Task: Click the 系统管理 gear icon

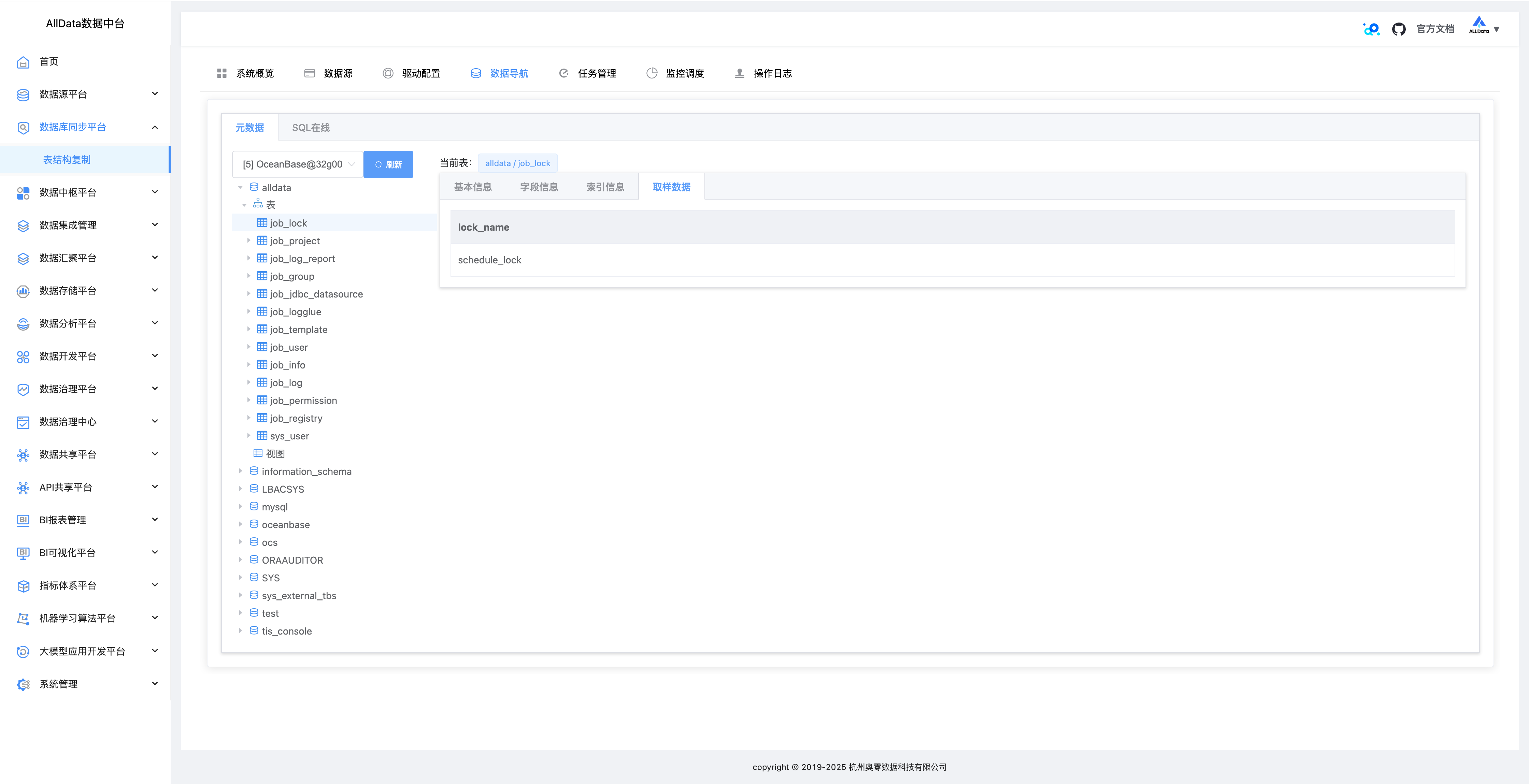Action: tap(23, 684)
